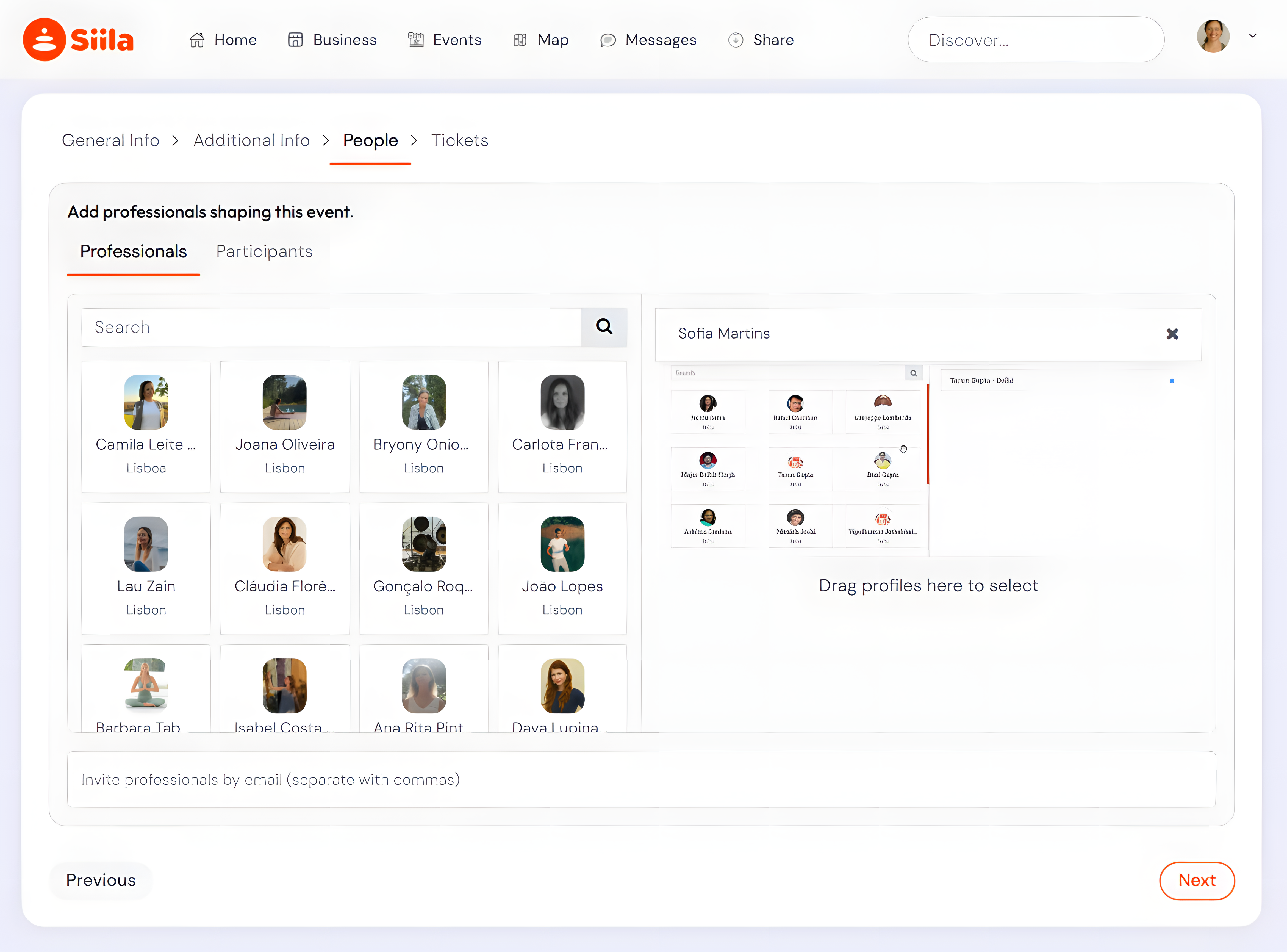
Task: Click Ana Rita Pint... profile photo
Action: pyautogui.click(x=423, y=686)
